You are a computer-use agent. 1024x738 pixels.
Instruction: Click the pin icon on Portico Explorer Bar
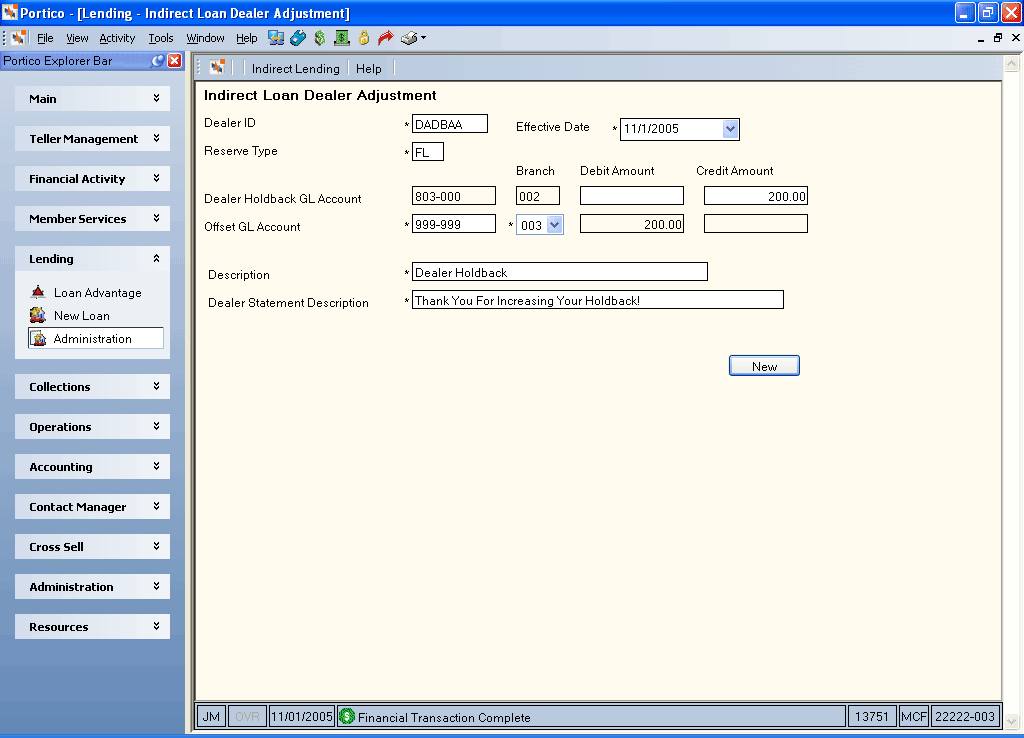(x=157, y=61)
